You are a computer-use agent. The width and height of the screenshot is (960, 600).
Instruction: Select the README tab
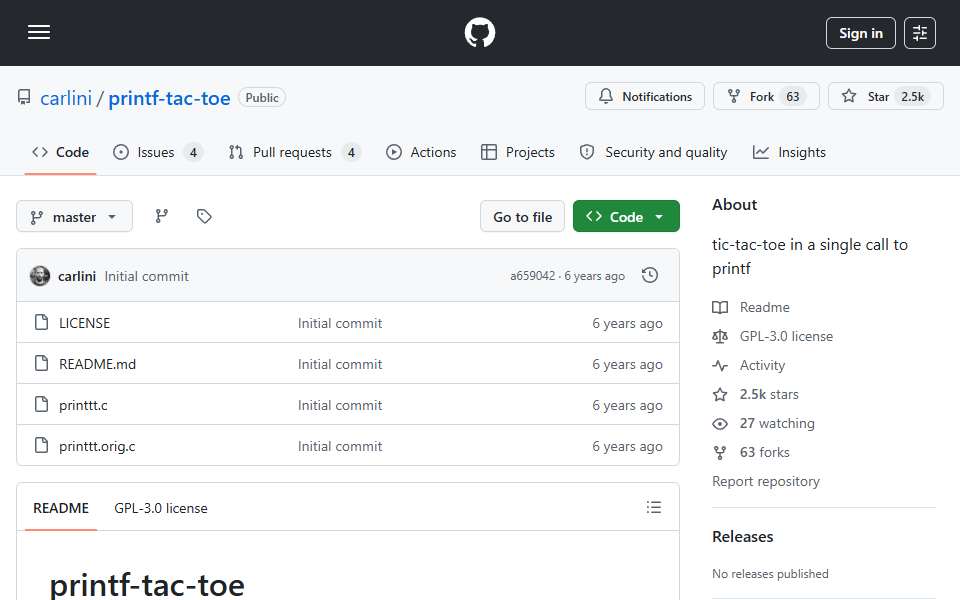[x=61, y=508]
